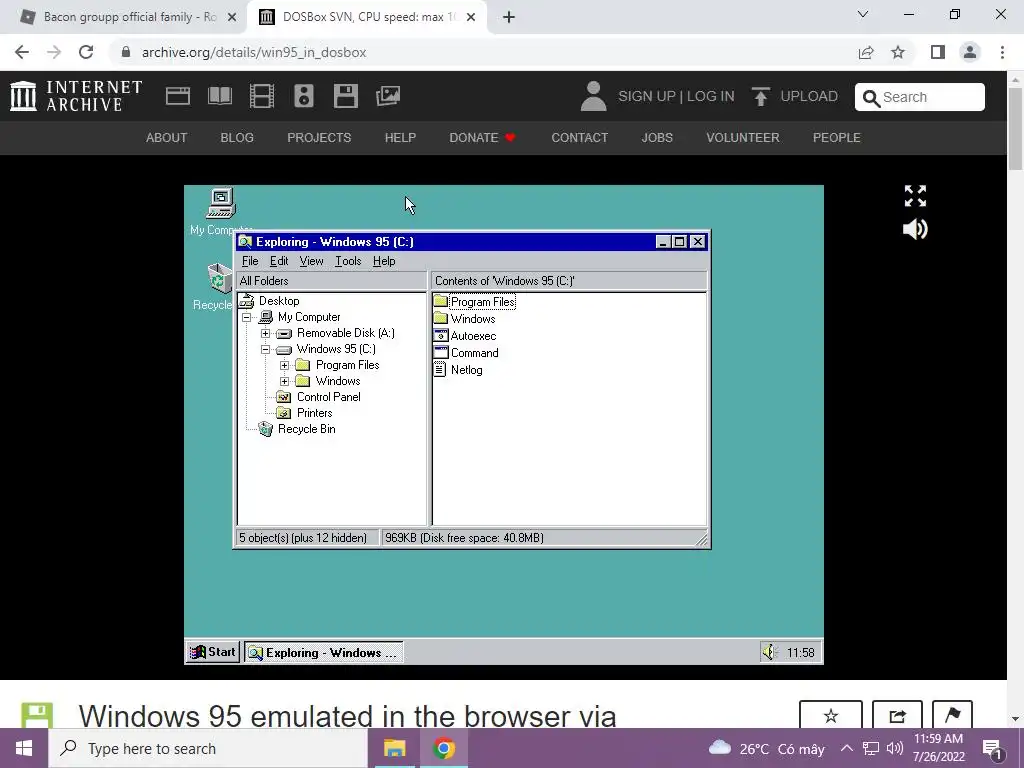Open the BLOG navigation item
Viewport: 1024px width, 768px height.
(x=237, y=138)
